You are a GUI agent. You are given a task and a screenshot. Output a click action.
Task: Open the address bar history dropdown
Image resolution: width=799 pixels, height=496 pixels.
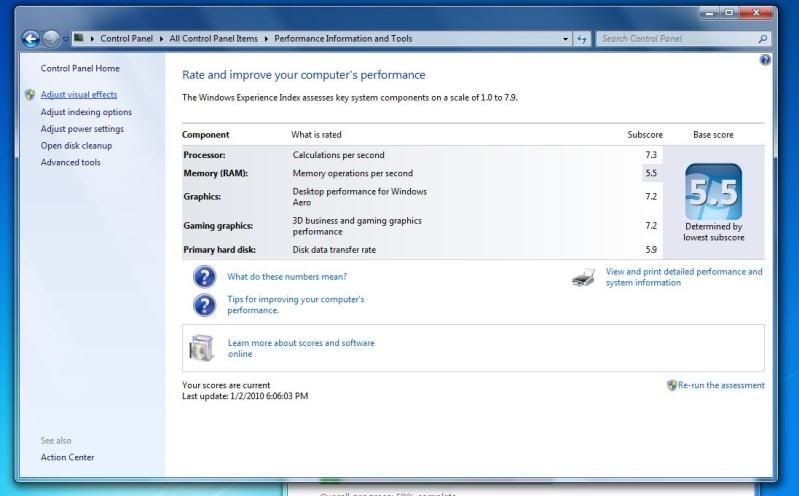(566, 39)
